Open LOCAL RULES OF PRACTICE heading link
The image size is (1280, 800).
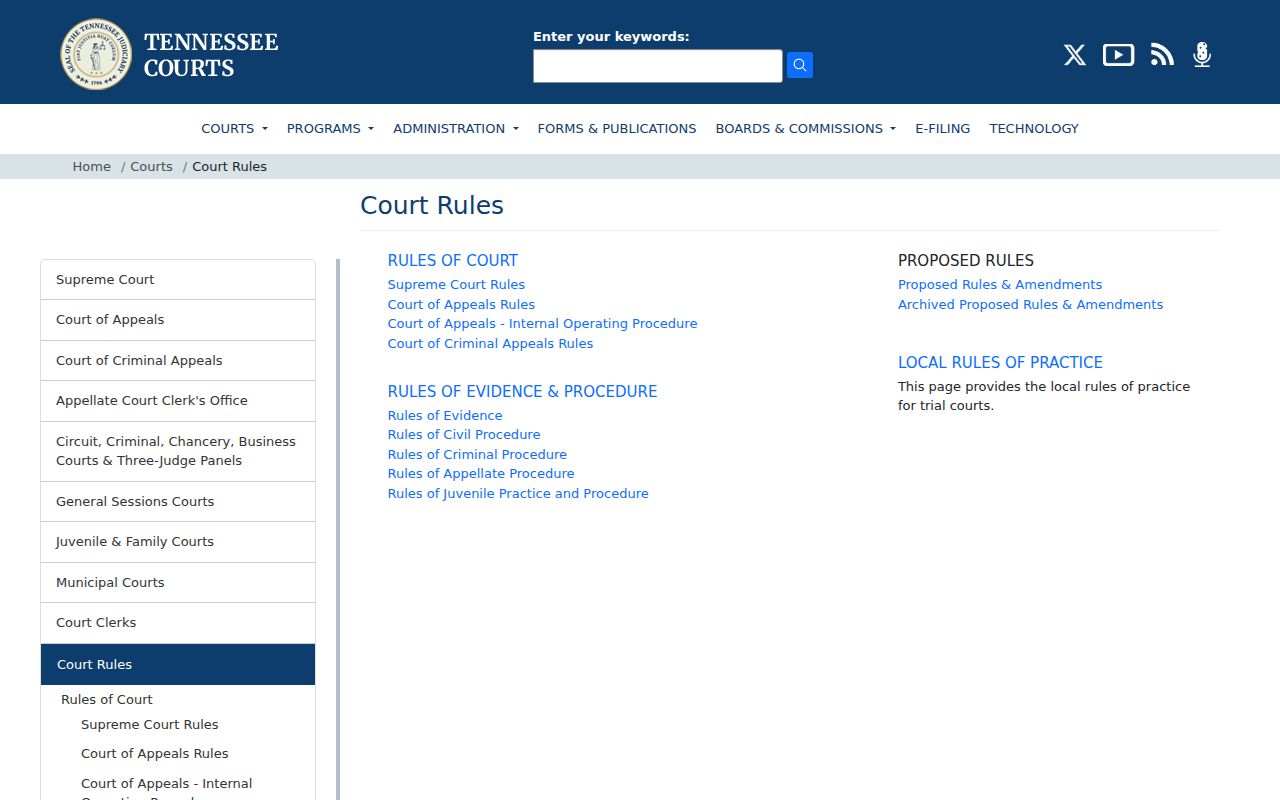point(1001,362)
